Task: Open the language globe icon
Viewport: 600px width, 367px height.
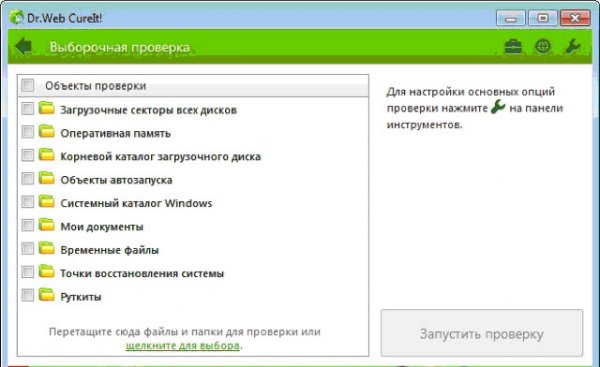Action: [543, 47]
